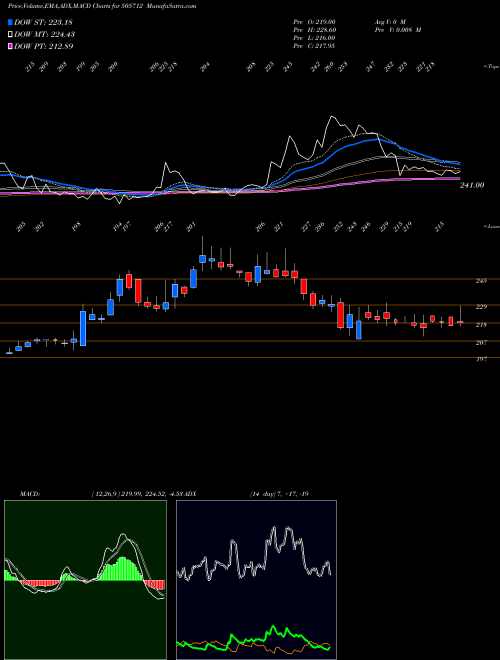The image size is (500, 660).
Task: Click the 'Pre C: 217.95' close value
Action: (x=314, y=46)
